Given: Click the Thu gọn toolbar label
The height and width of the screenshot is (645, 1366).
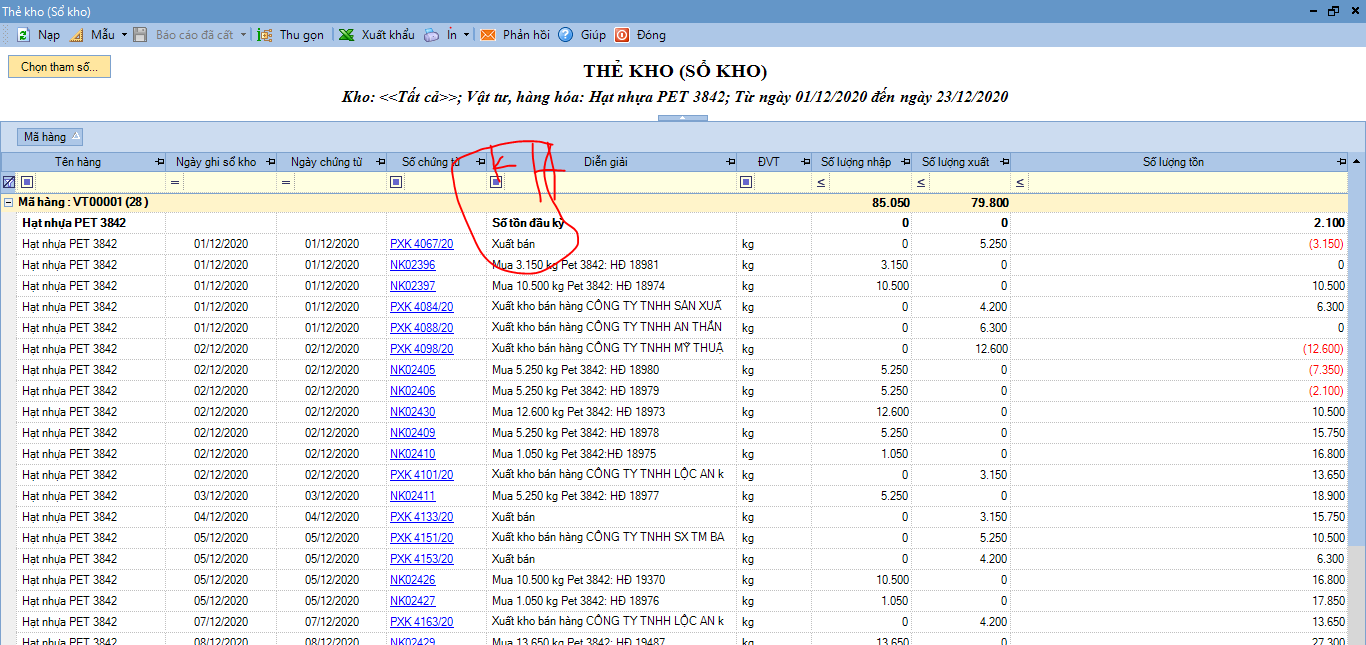Looking at the screenshot, I should [x=302, y=35].
